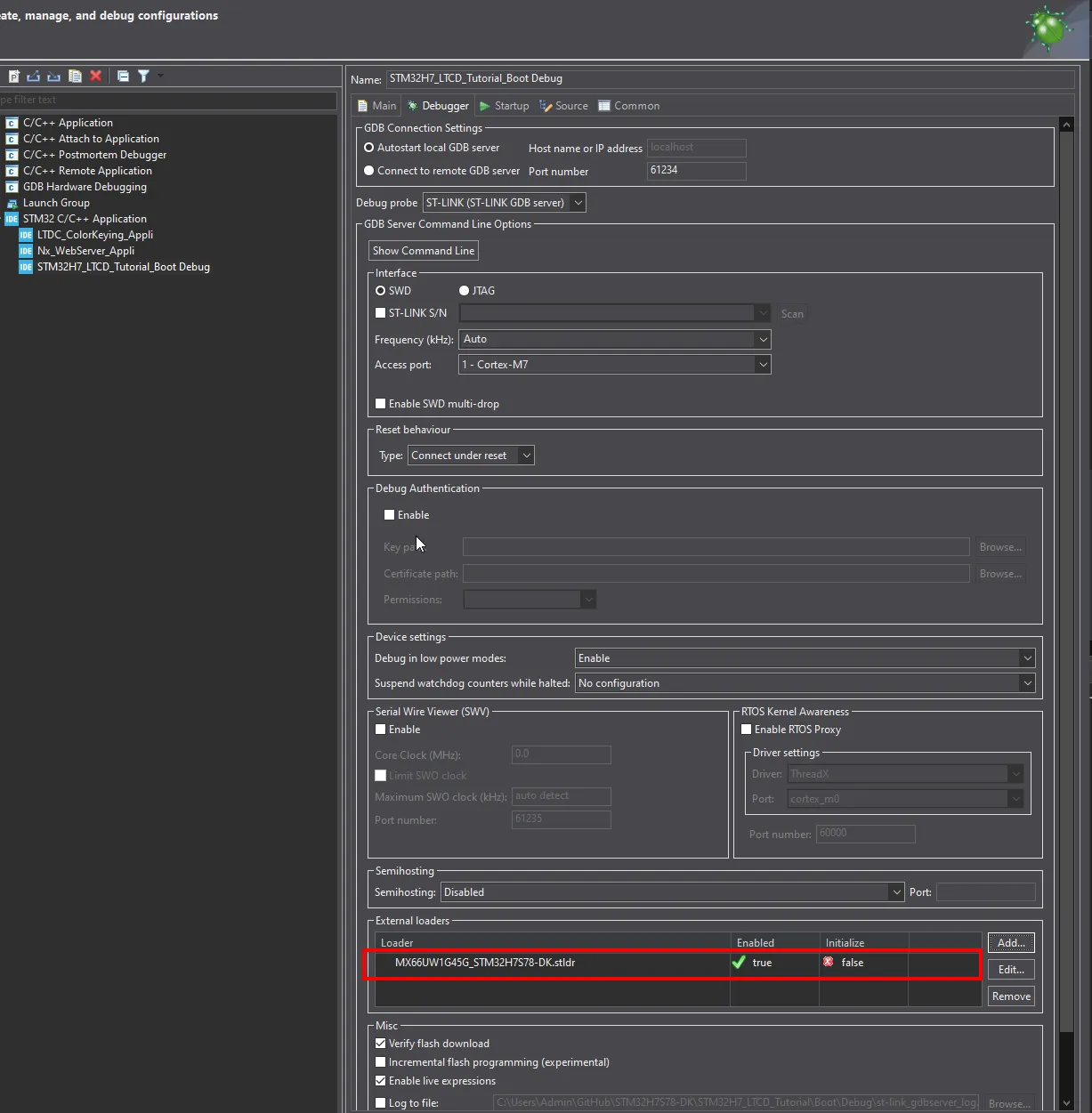The width and height of the screenshot is (1092, 1113).
Task: Open the Debug probe dropdown
Action: pyautogui.click(x=504, y=203)
